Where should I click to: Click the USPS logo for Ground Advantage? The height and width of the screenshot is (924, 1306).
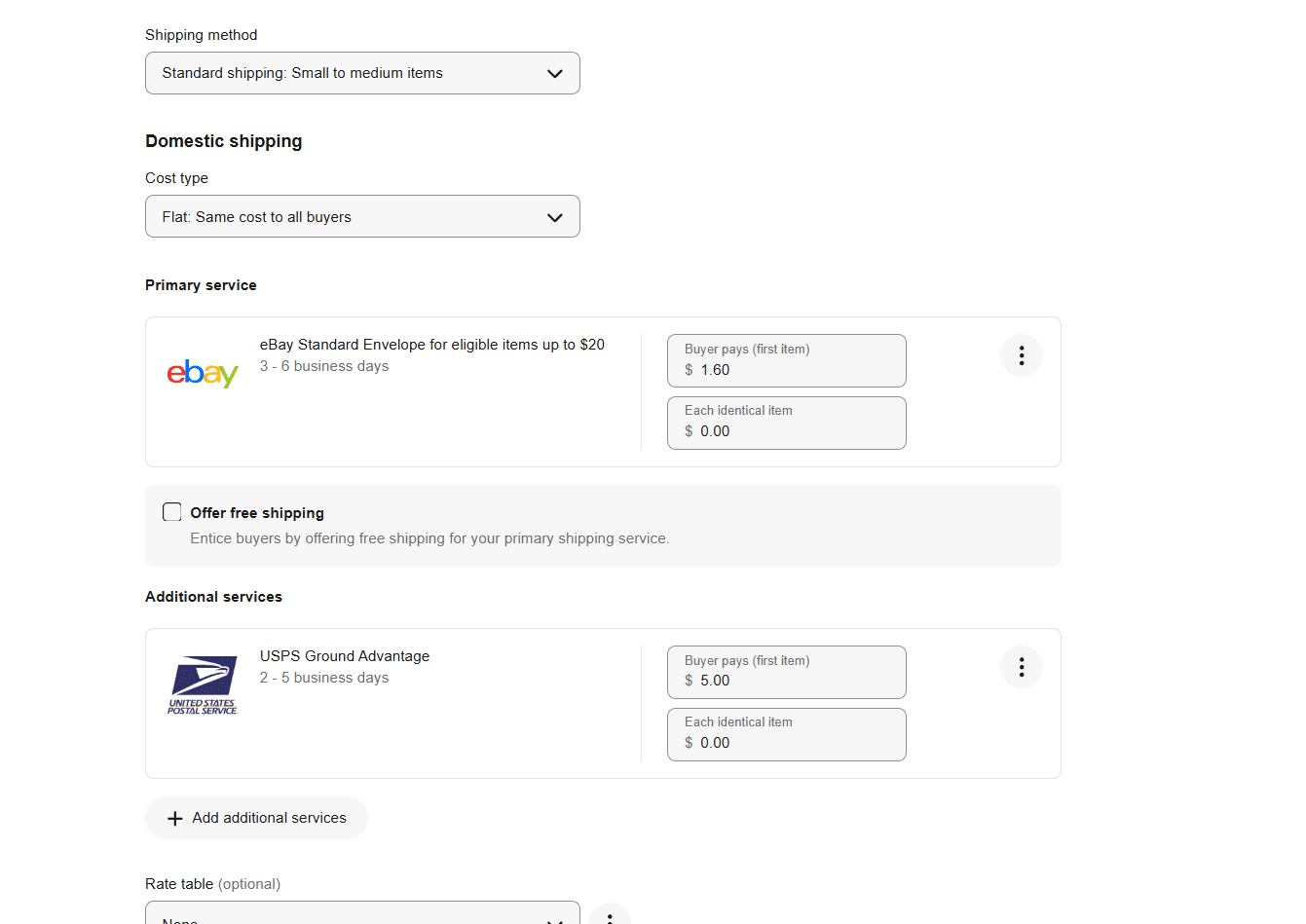(202, 683)
